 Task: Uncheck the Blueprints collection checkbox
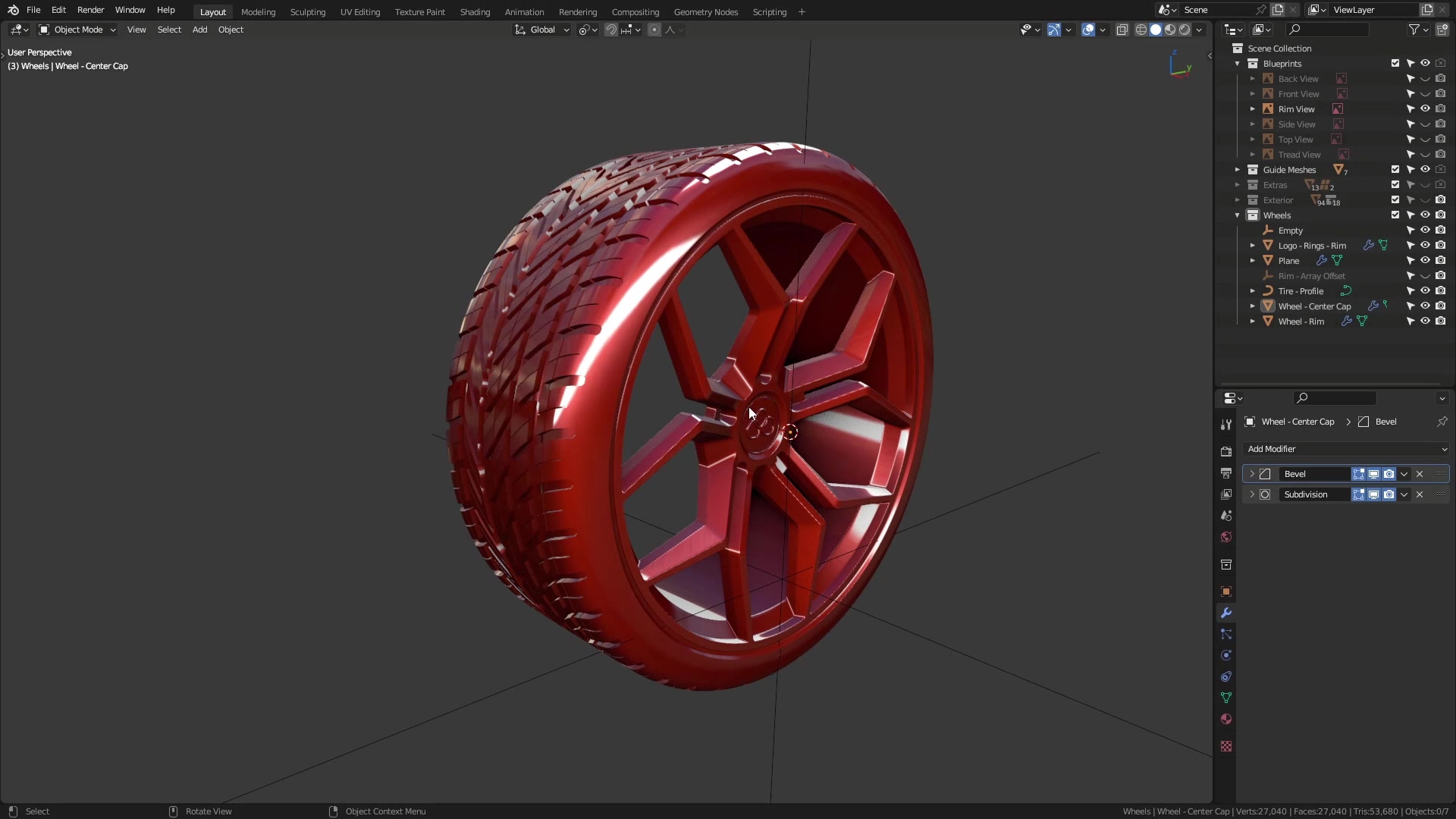[1395, 64]
